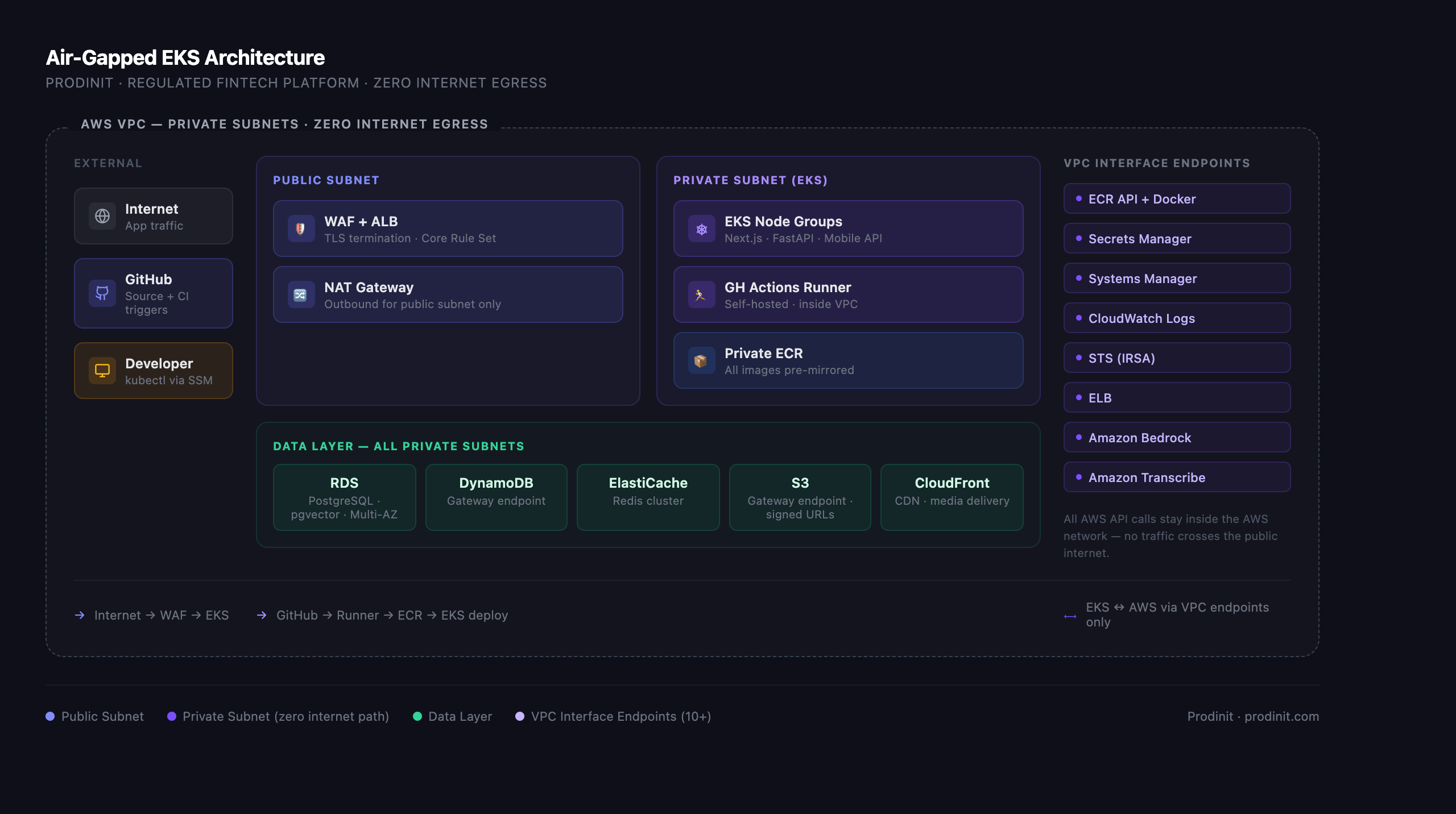Click the EKS Node Groups helm icon
The image size is (1456, 814).
[x=701, y=229]
